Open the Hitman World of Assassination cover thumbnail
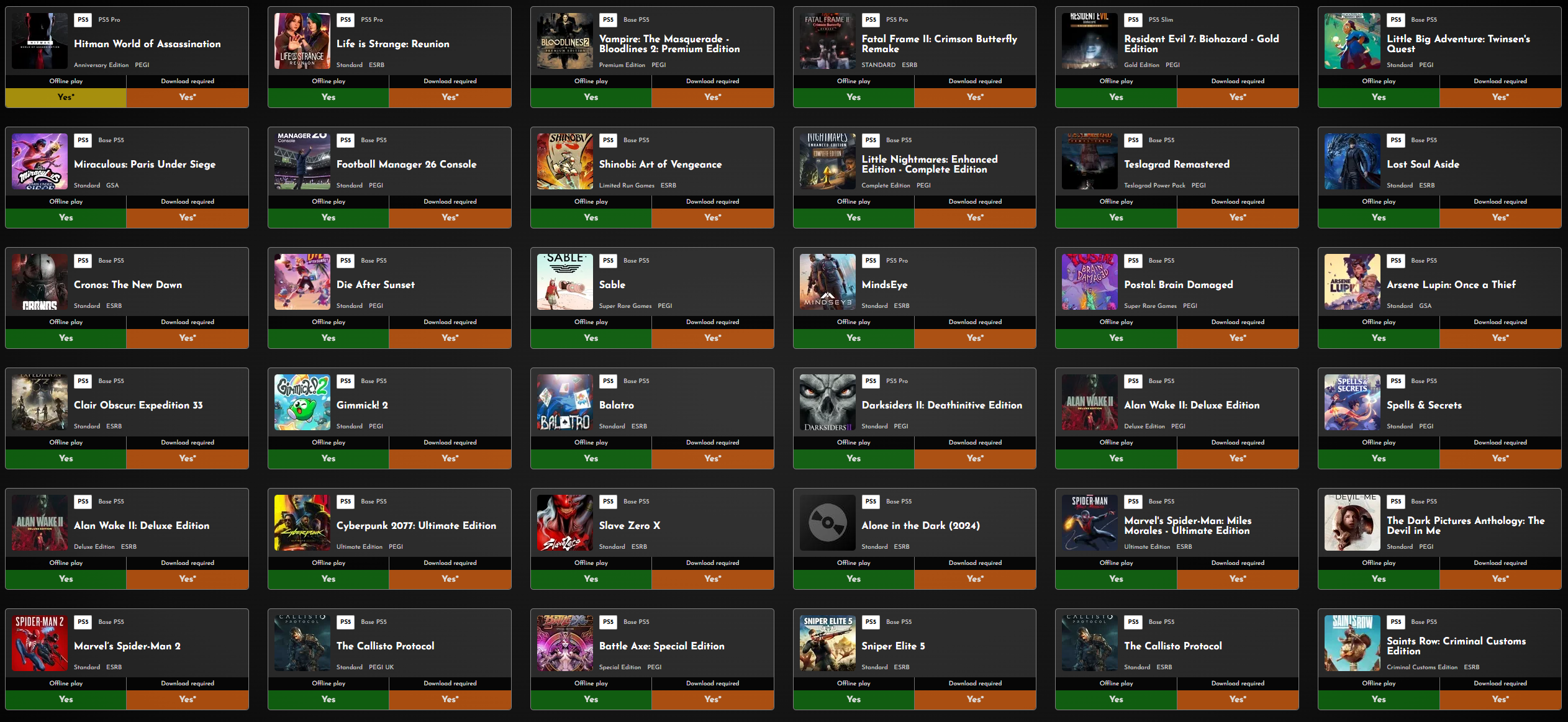Viewport: 1568px width, 722px height. (x=40, y=41)
